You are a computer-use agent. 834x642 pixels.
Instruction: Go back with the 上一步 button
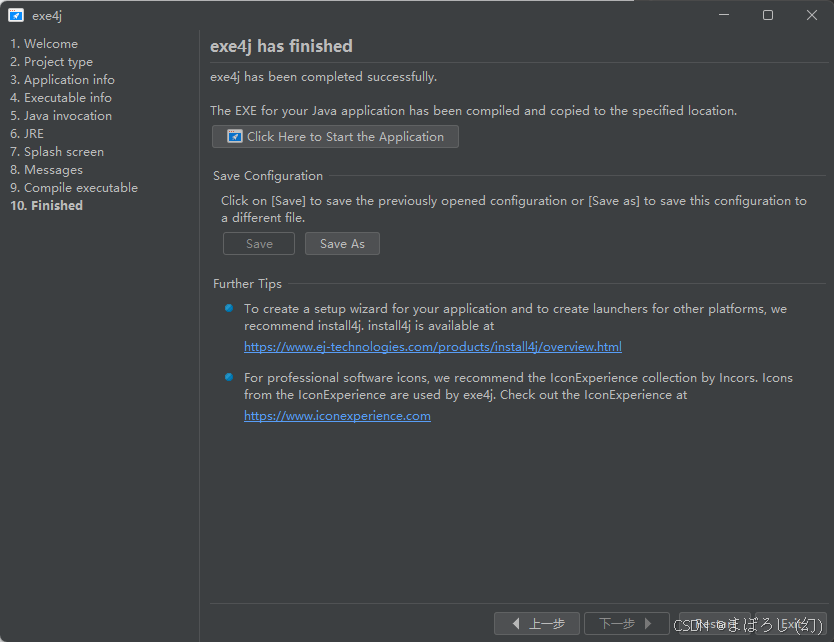(x=537, y=623)
